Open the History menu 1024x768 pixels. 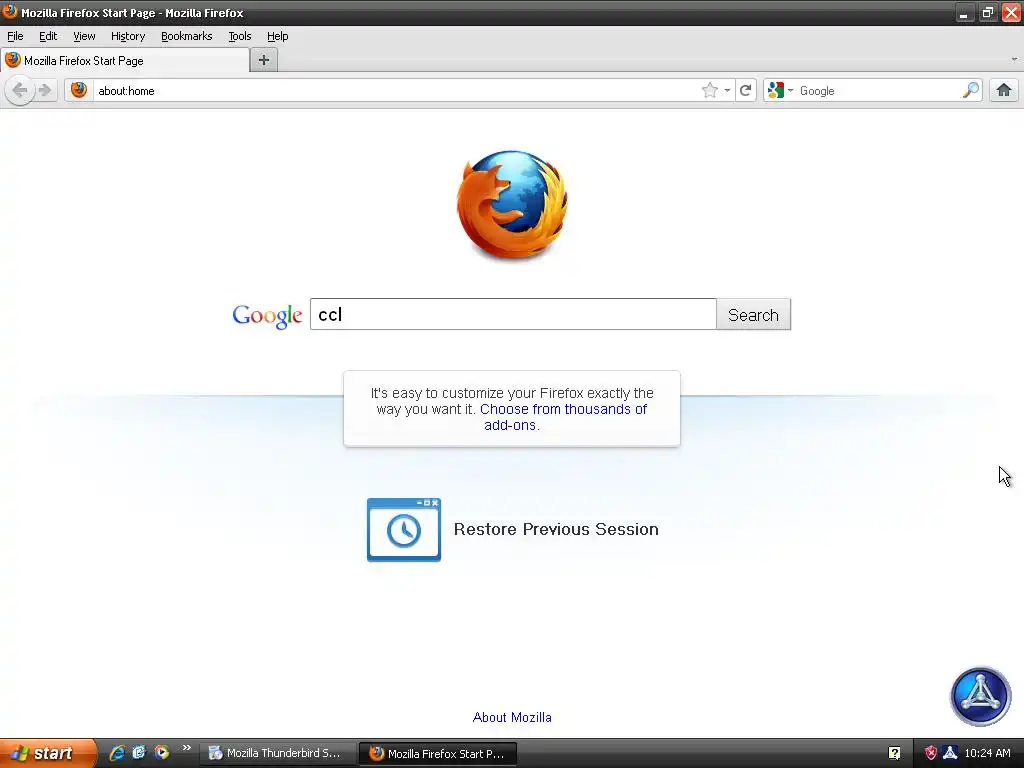click(x=128, y=36)
